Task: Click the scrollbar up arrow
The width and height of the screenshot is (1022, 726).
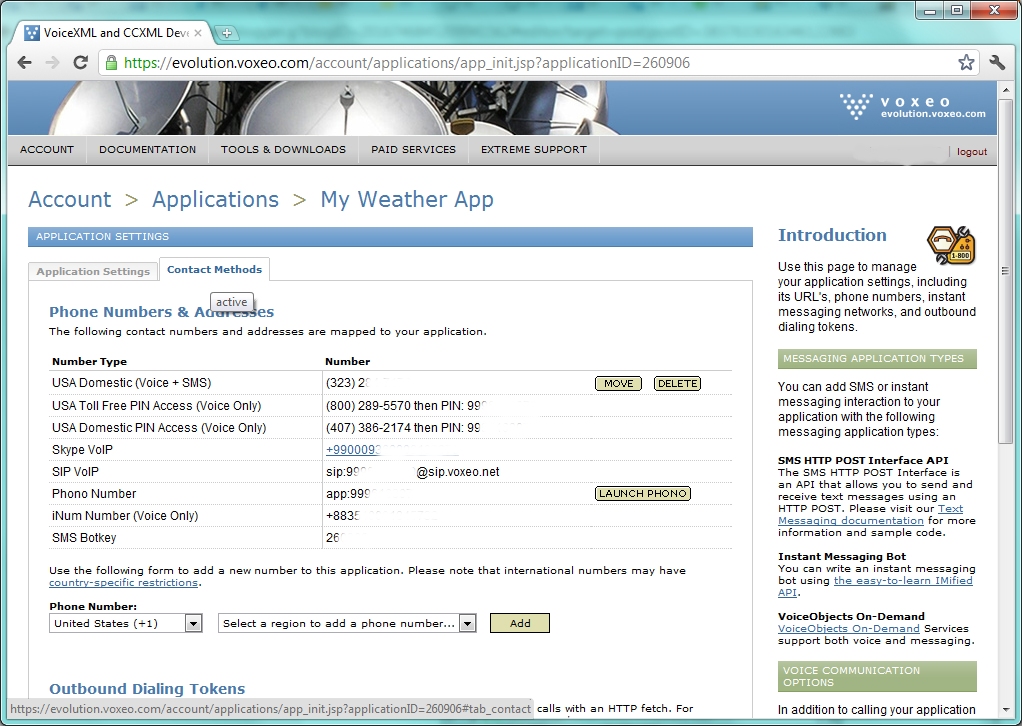Action: 1005,88
